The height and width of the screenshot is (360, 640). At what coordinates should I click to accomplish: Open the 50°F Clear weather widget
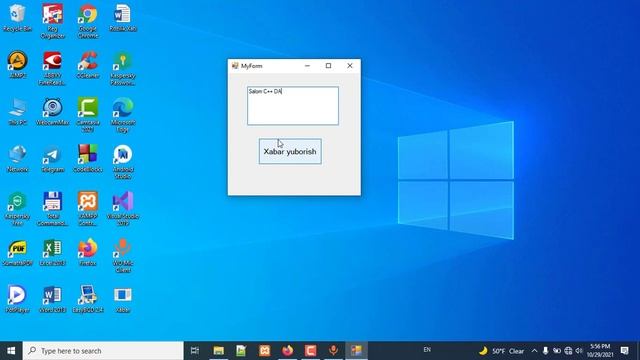(x=502, y=351)
